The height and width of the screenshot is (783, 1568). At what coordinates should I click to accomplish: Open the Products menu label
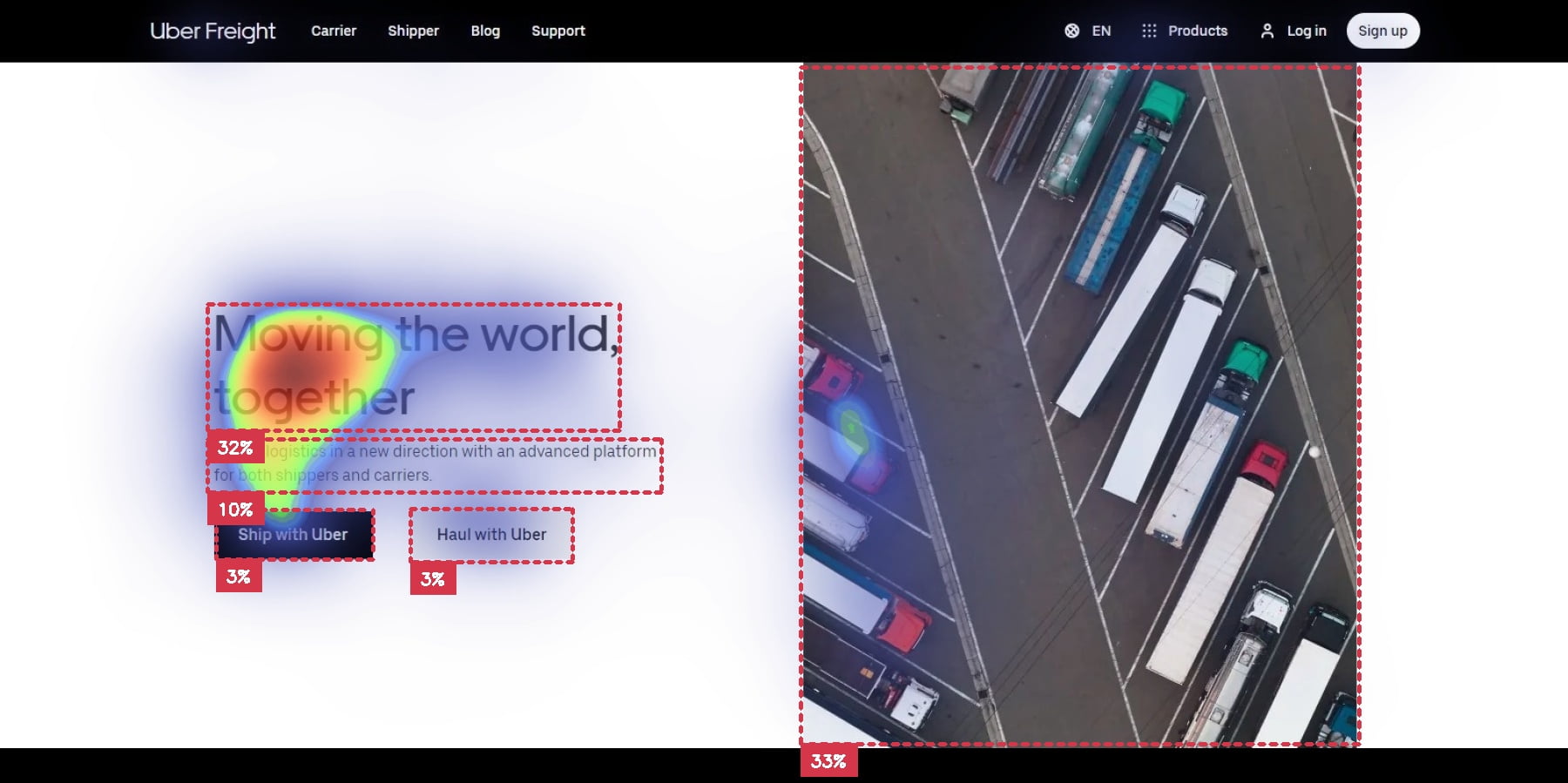pos(1198,30)
